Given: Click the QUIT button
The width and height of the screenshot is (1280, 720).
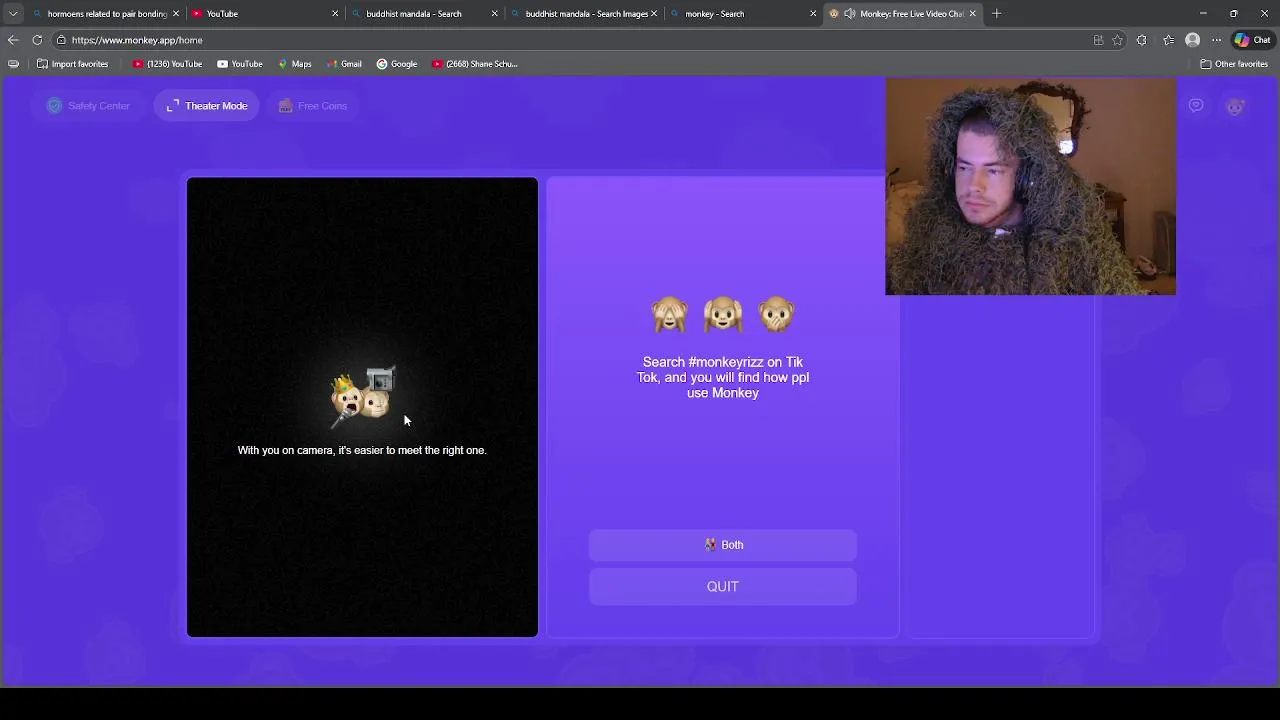Looking at the screenshot, I should click(723, 587).
